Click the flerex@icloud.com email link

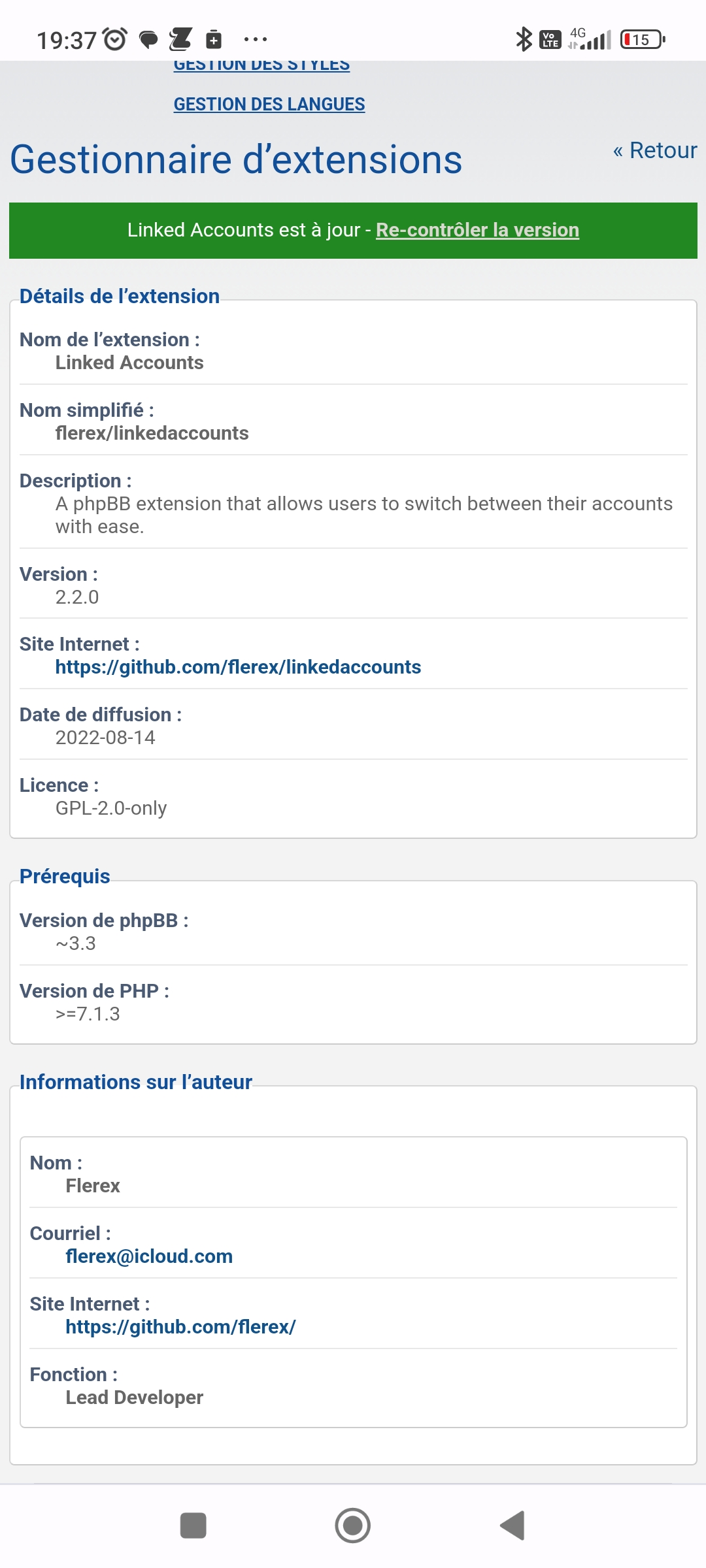tap(149, 1256)
